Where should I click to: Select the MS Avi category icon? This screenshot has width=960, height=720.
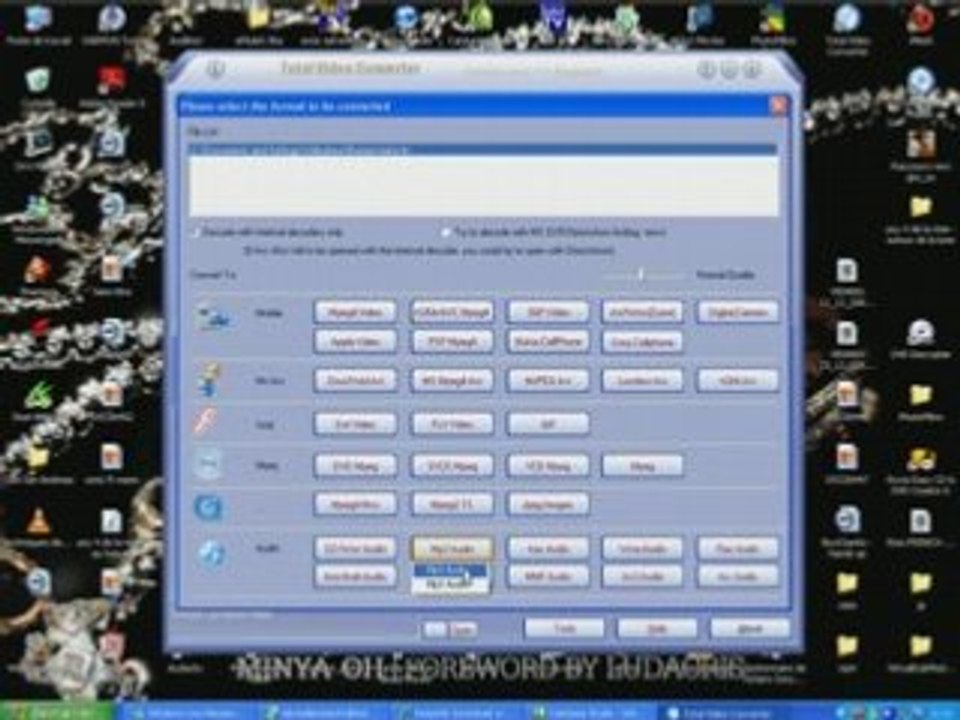point(210,379)
